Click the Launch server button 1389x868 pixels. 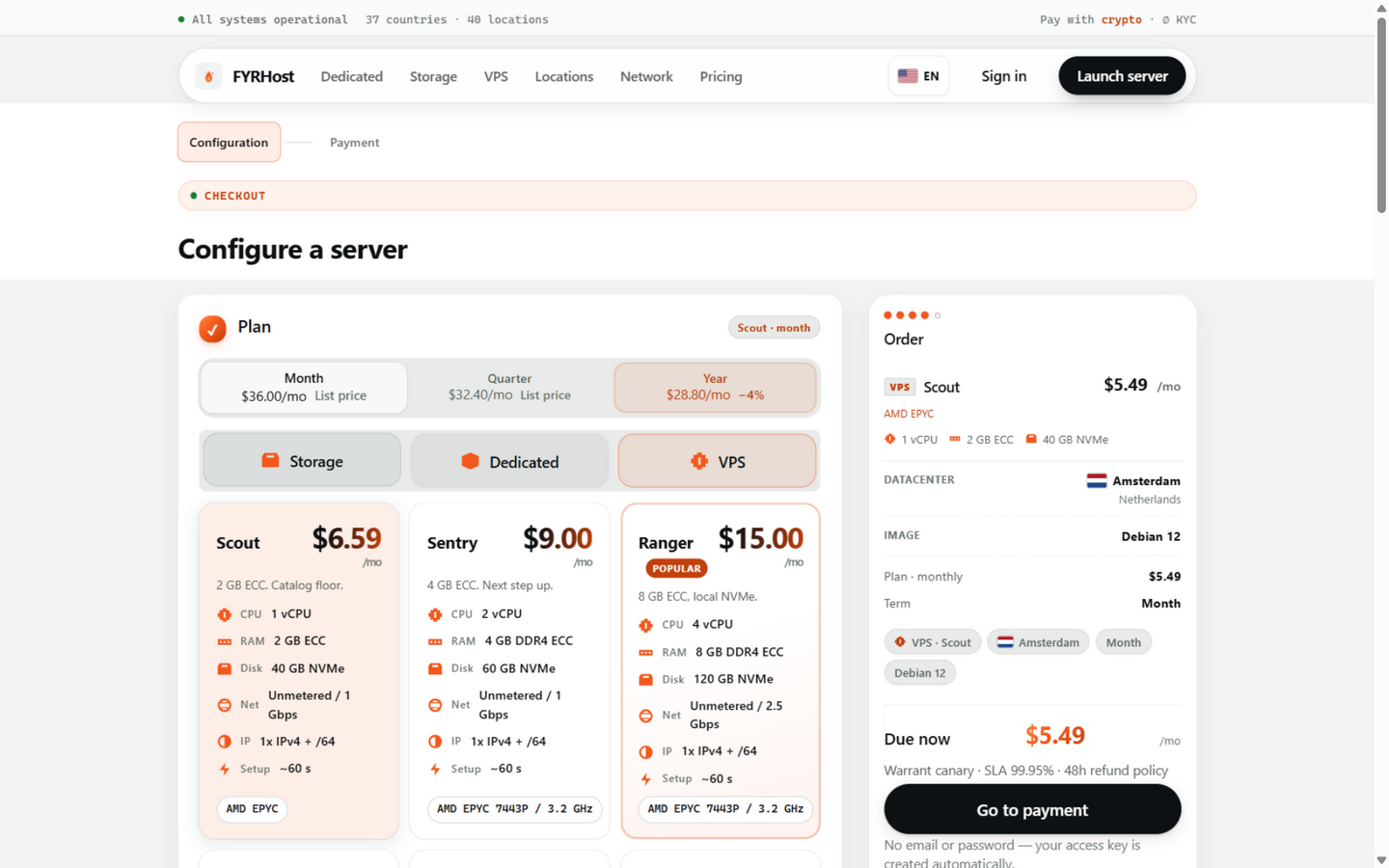[x=1122, y=76]
